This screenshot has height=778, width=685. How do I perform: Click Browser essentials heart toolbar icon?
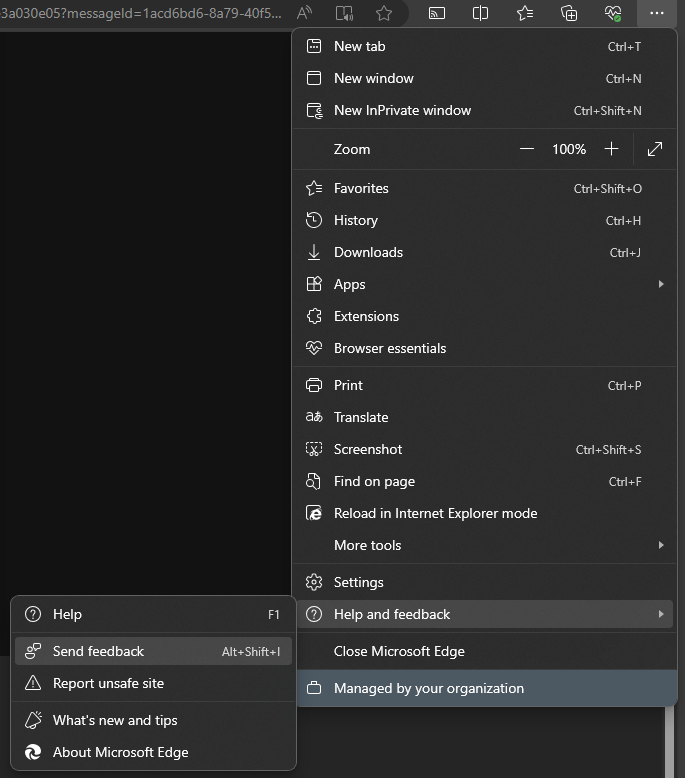[x=613, y=13]
